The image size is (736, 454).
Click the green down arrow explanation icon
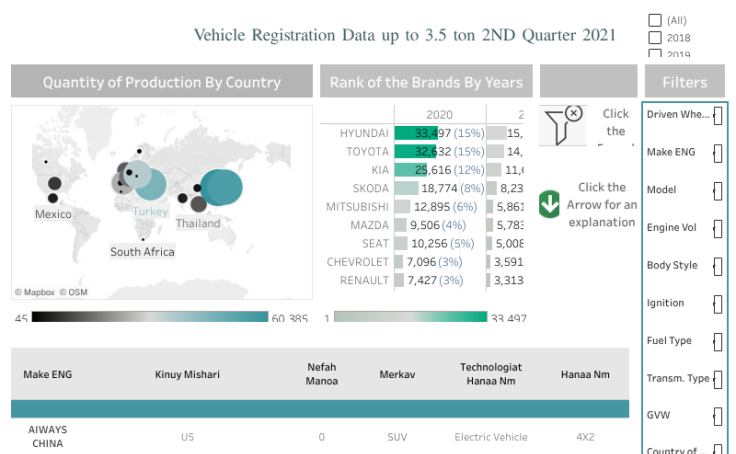[x=549, y=204]
